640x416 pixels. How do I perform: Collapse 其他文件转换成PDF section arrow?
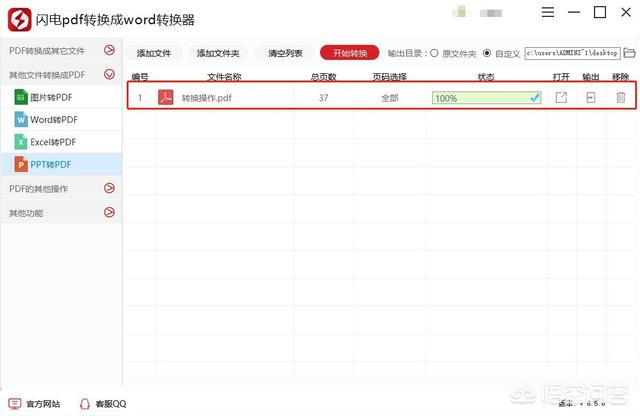point(109,74)
